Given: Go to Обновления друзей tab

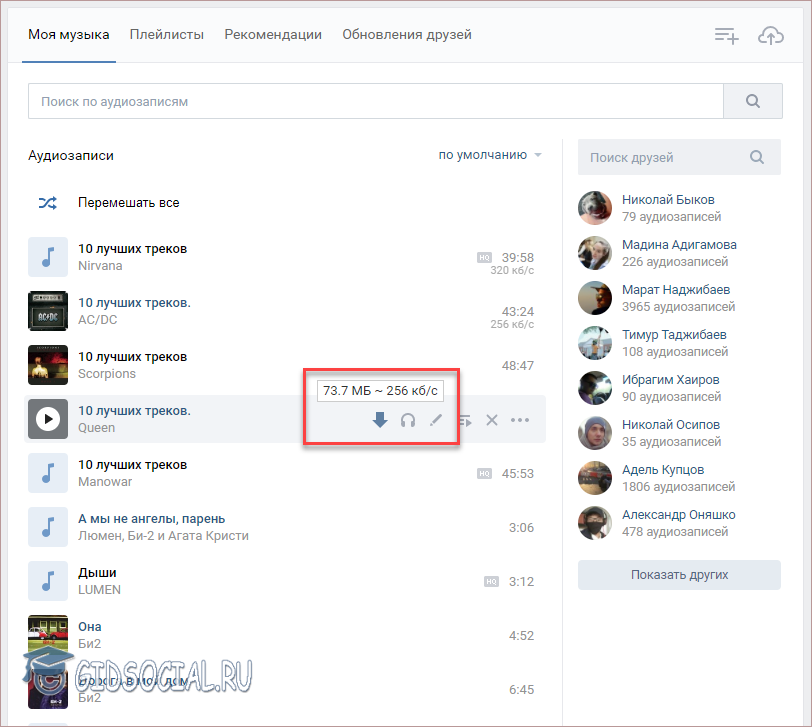Looking at the screenshot, I should pyautogui.click(x=406, y=34).
